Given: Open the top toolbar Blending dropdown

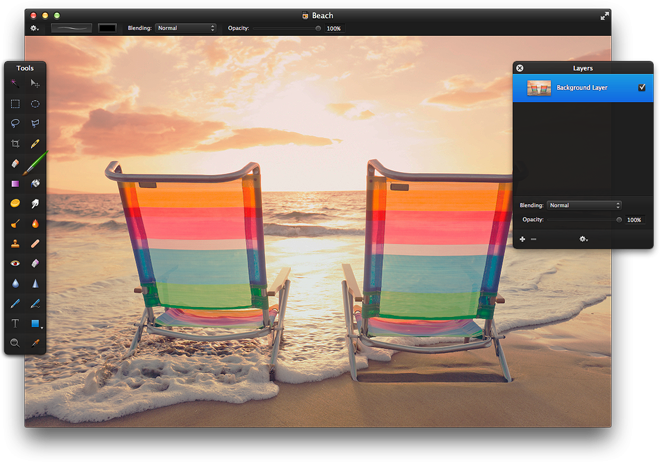Looking at the screenshot, I should [x=186, y=28].
